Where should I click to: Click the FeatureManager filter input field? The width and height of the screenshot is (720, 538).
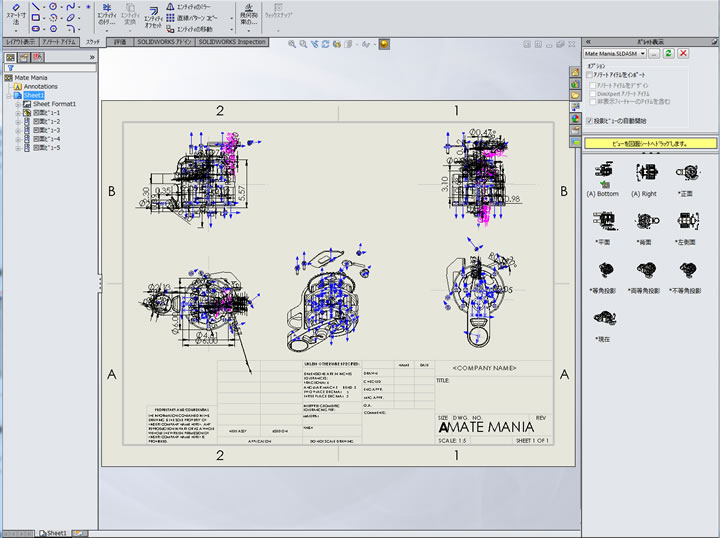click(51, 68)
